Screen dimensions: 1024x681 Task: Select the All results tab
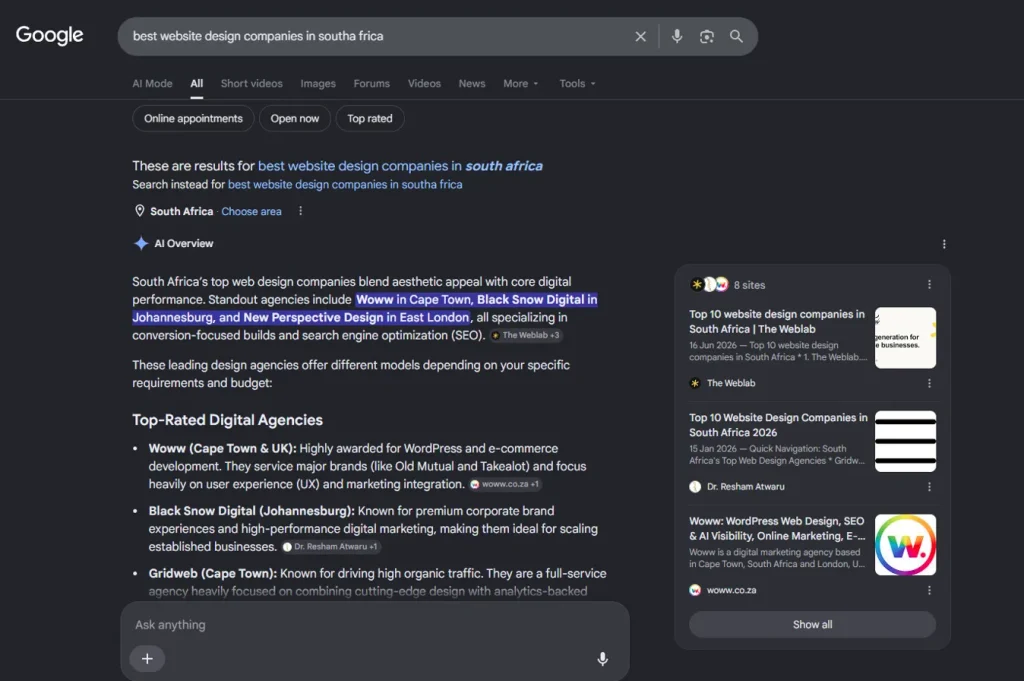pyautogui.click(x=197, y=84)
